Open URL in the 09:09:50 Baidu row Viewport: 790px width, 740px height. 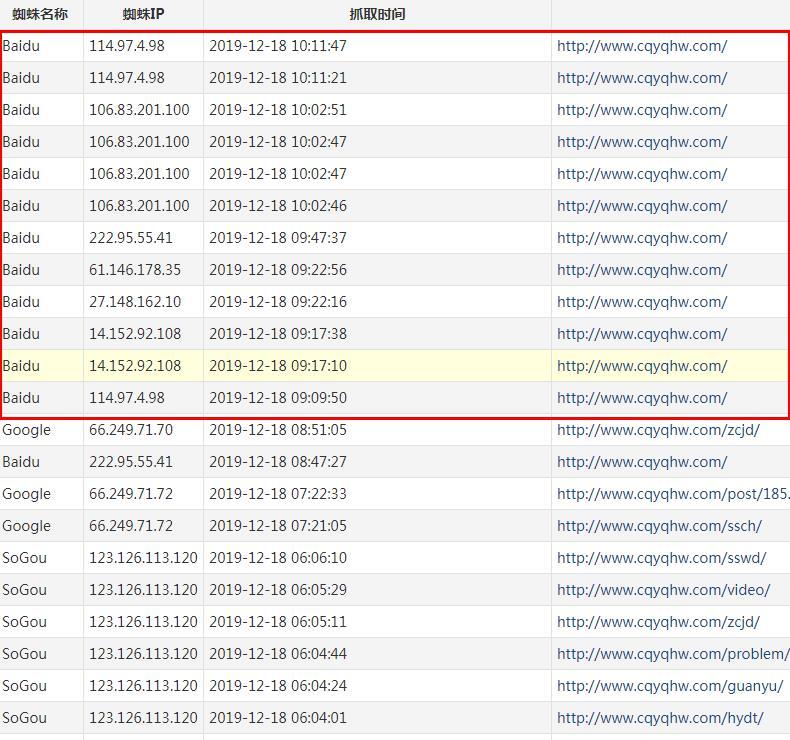(x=642, y=398)
